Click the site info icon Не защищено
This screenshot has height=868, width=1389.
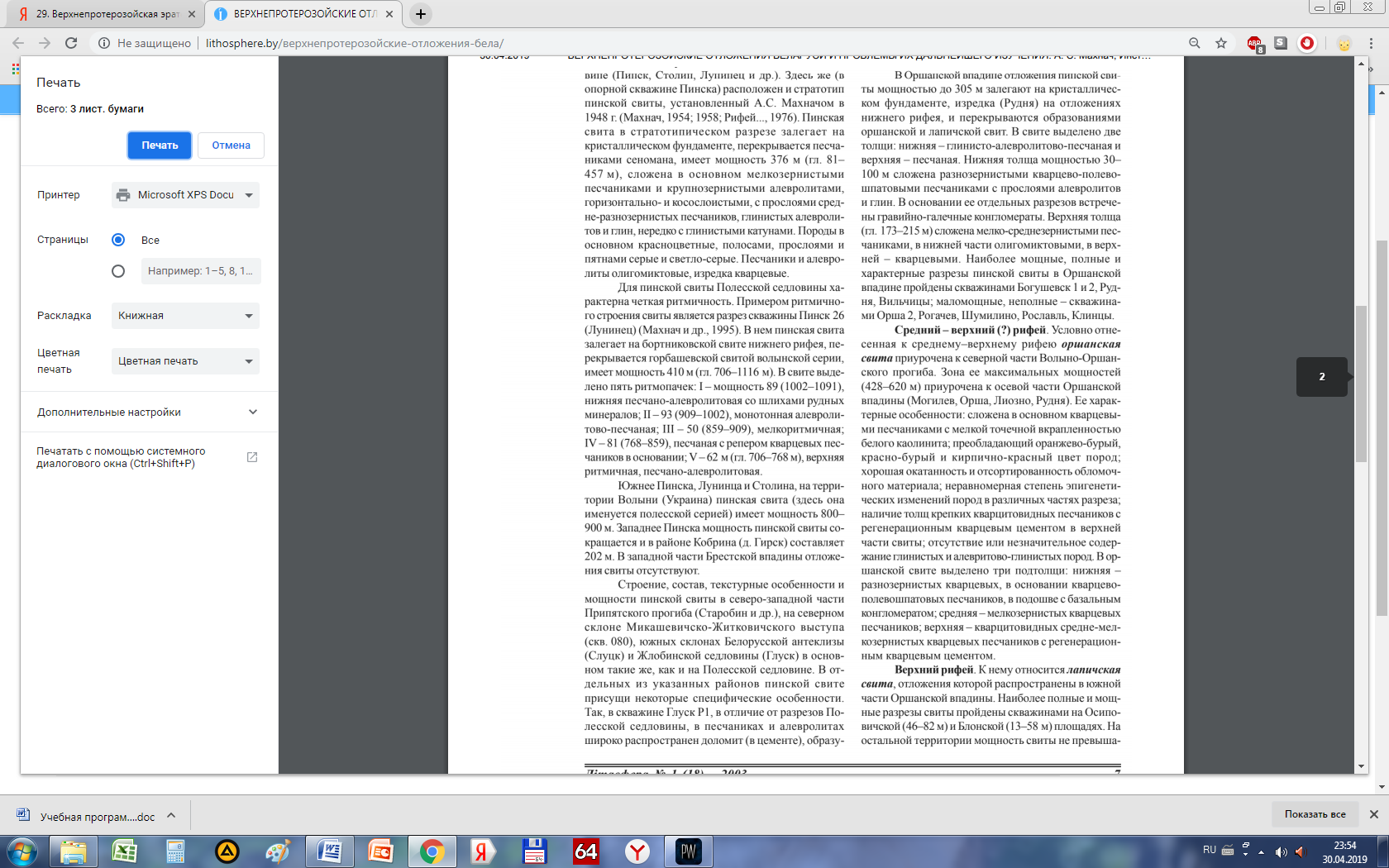104,43
